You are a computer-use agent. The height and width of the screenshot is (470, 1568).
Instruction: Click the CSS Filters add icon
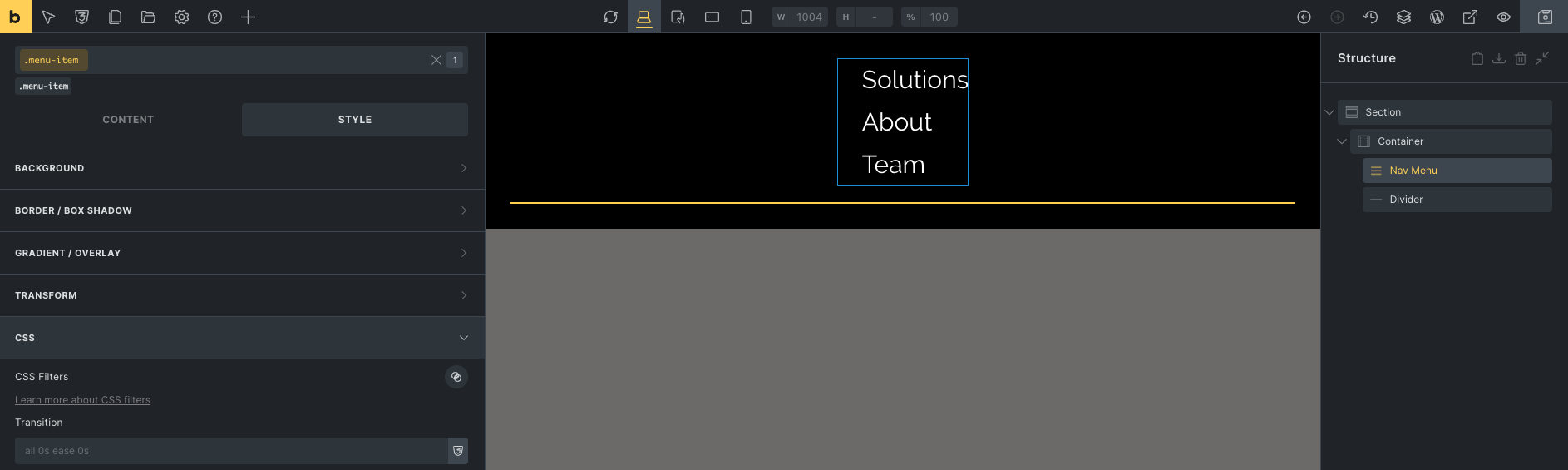tap(456, 377)
